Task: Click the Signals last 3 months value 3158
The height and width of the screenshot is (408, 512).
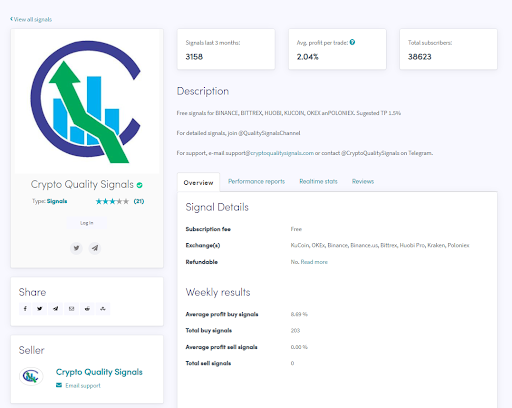Action: click(x=194, y=57)
